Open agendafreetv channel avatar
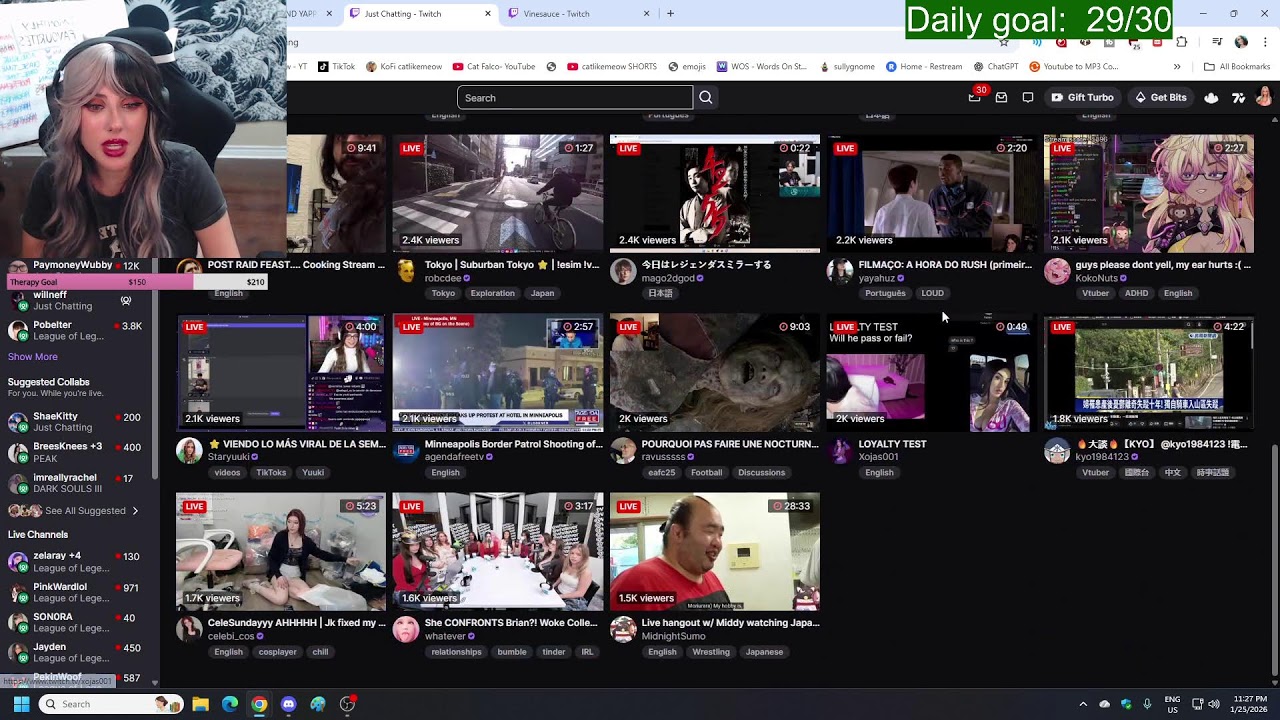1280x720 pixels. [406, 450]
